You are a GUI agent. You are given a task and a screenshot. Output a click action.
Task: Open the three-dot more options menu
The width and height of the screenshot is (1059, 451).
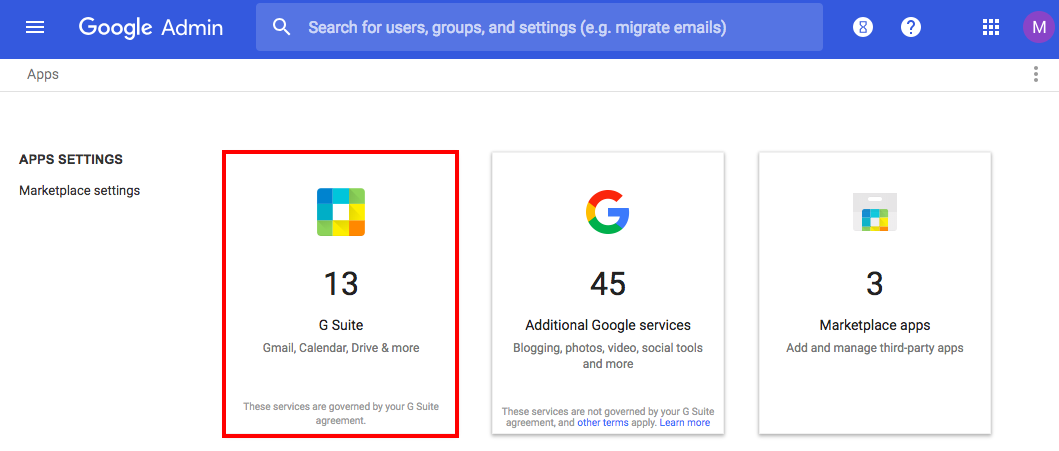point(1035,74)
